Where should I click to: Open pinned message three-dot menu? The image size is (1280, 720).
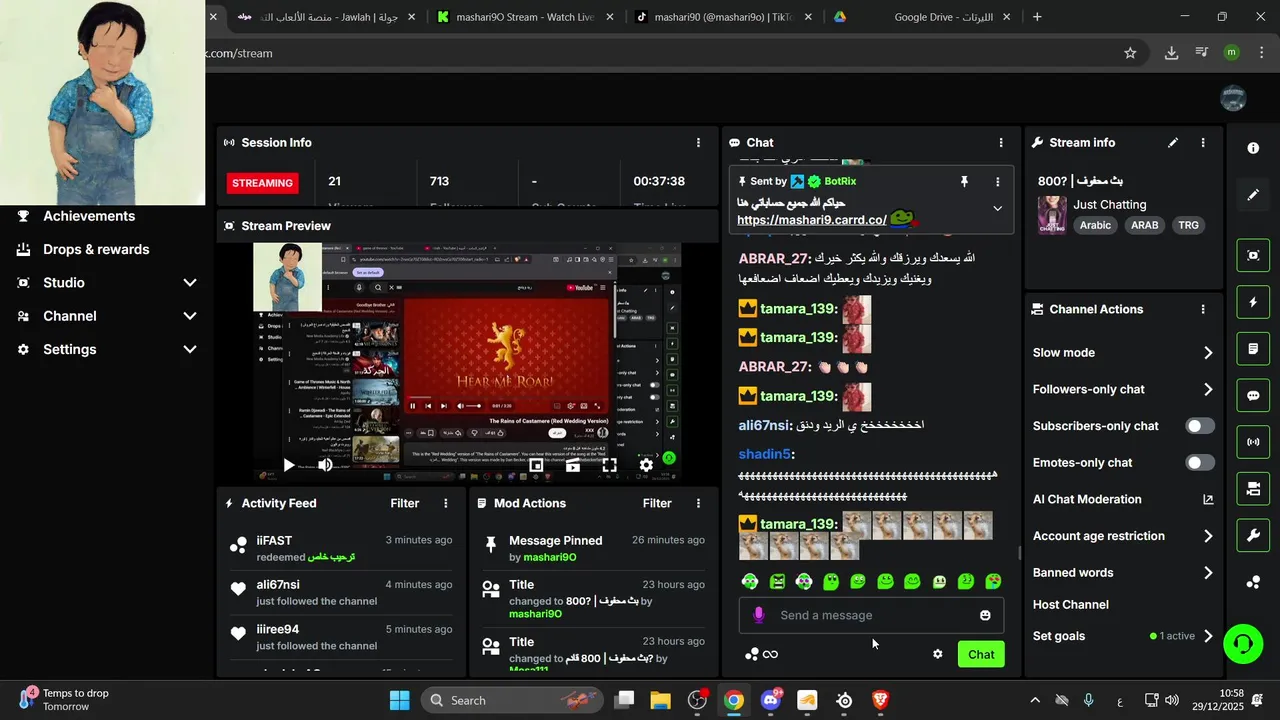[x=997, y=182]
